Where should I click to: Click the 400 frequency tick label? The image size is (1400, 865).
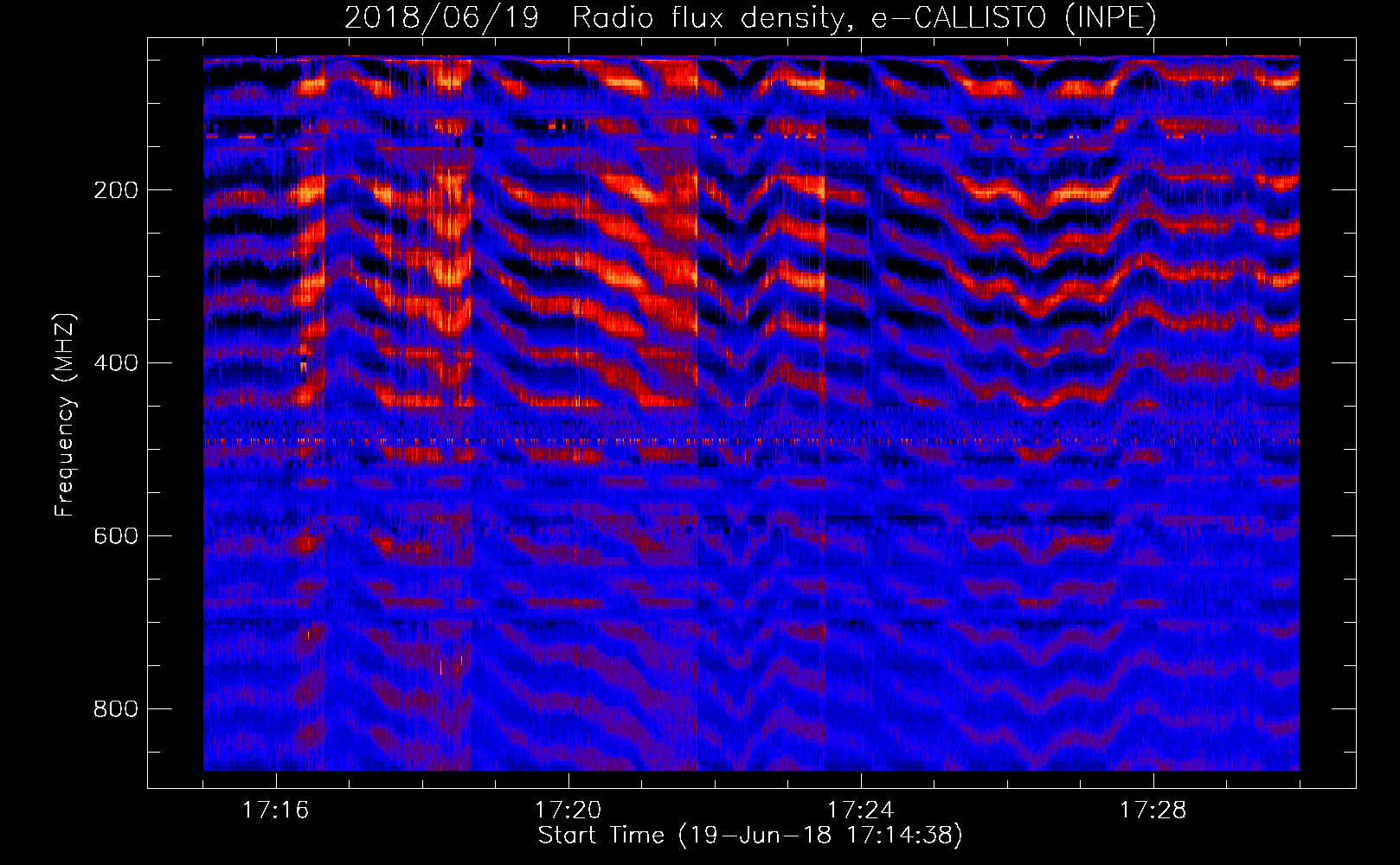(116, 363)
